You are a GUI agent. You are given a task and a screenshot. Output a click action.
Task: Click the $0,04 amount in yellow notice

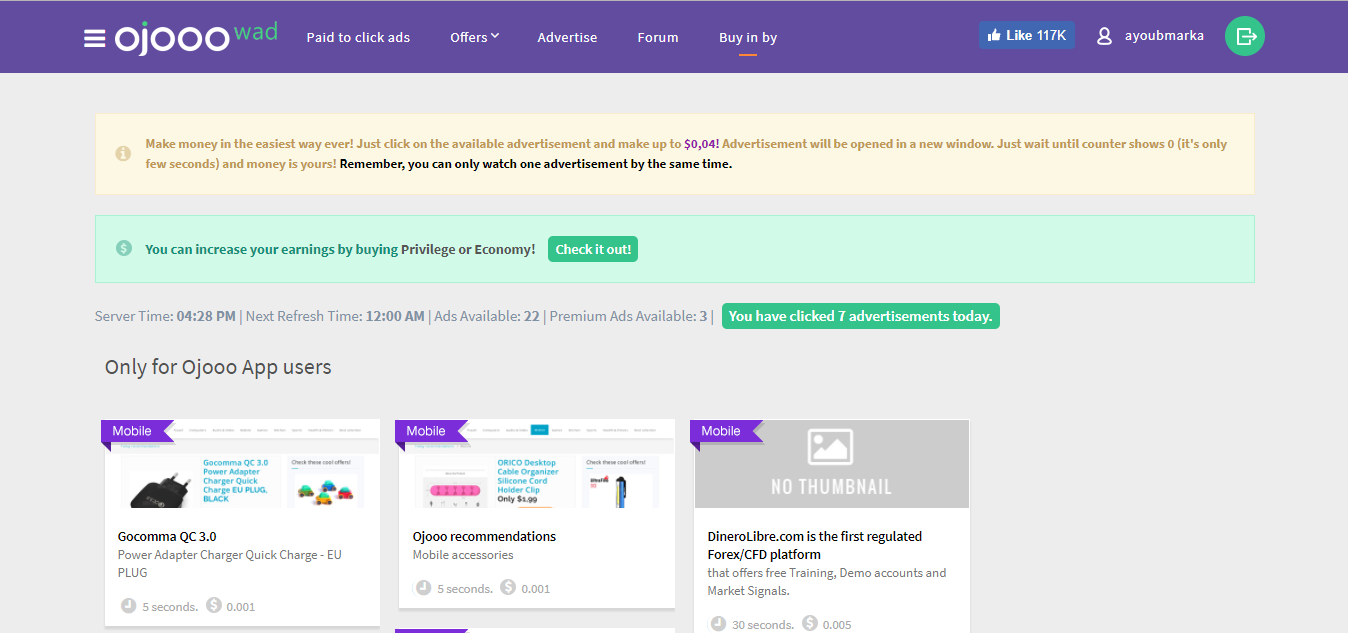[x=701, y=144]
